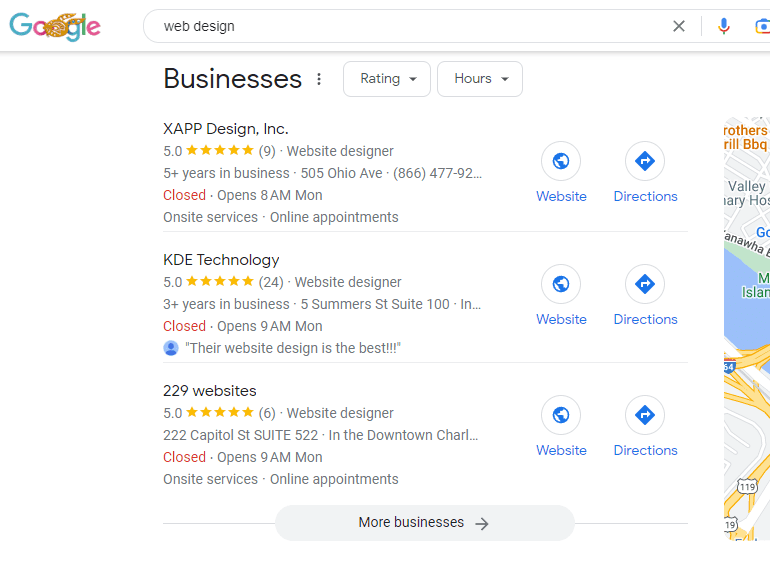Open the 229 websites listing
This screenshot has width=770, height=563.
coord(209,391)
